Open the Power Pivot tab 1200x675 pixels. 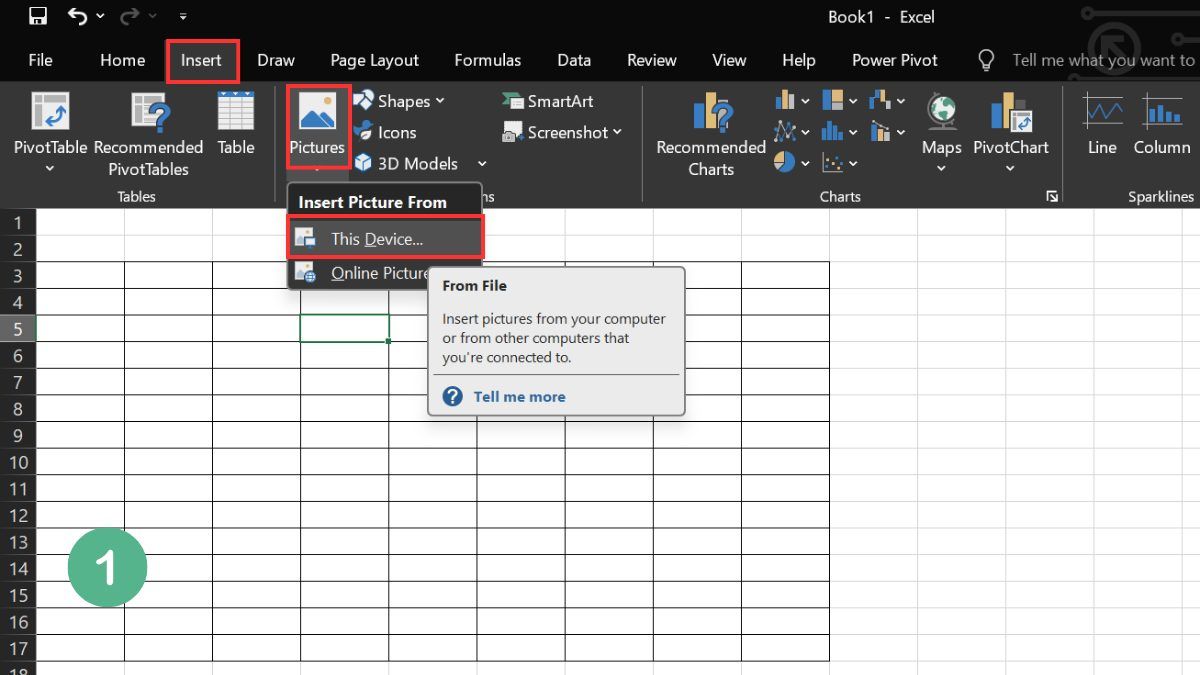894,60
